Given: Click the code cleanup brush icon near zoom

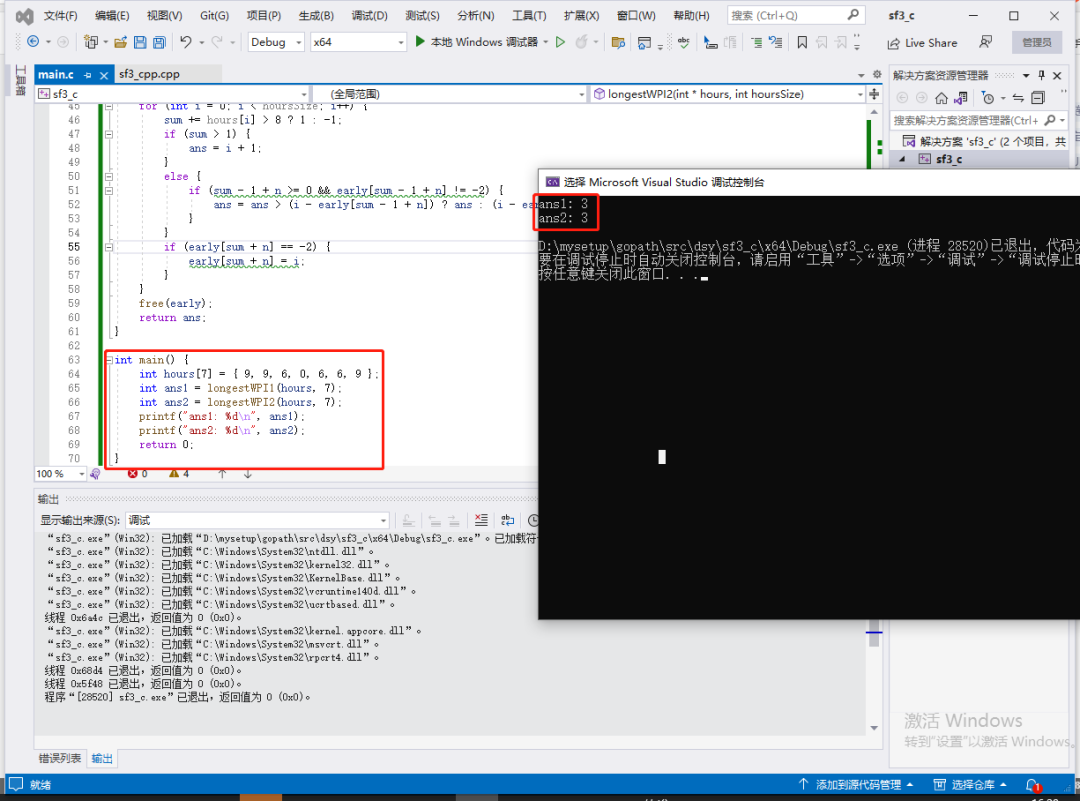Looking at the screenshot, I should tap(95, 474).
